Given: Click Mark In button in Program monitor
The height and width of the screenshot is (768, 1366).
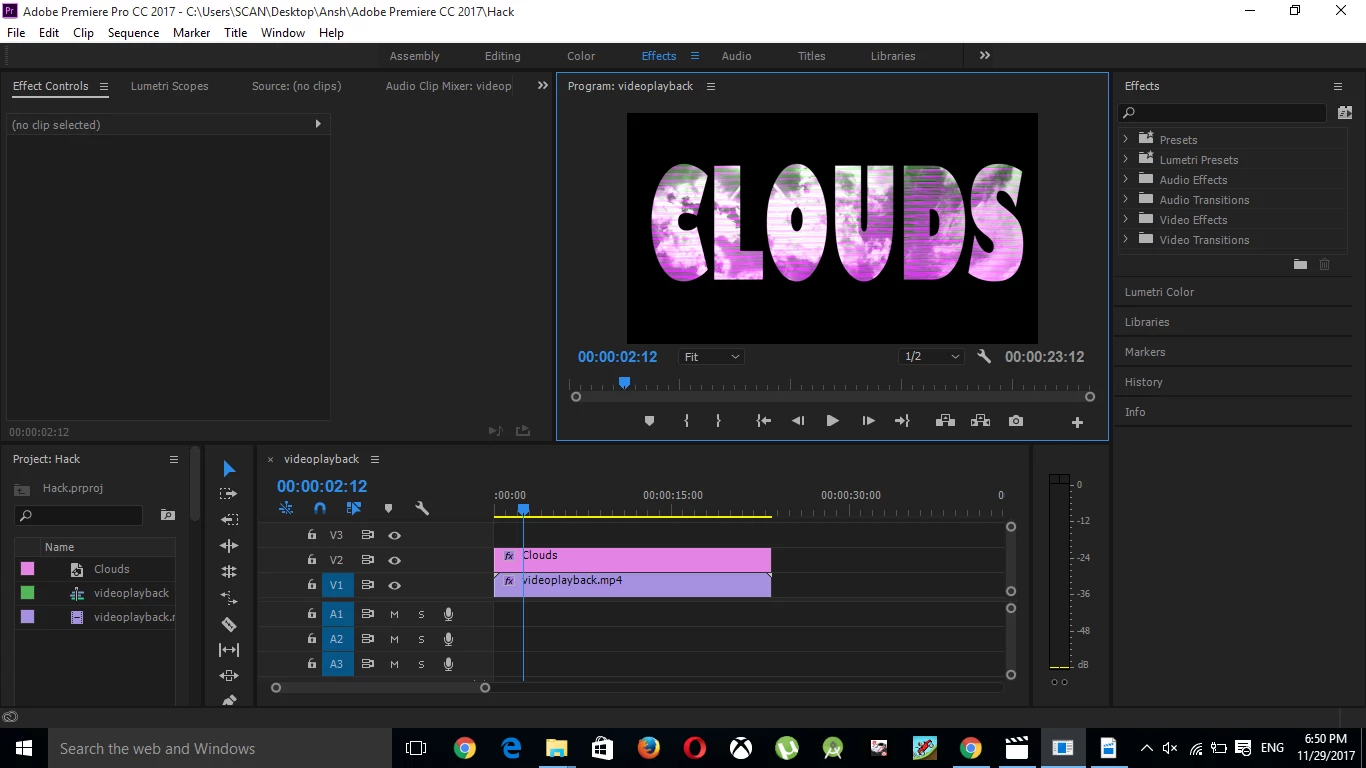Looking at the screenshot, I should coord(686,421).
